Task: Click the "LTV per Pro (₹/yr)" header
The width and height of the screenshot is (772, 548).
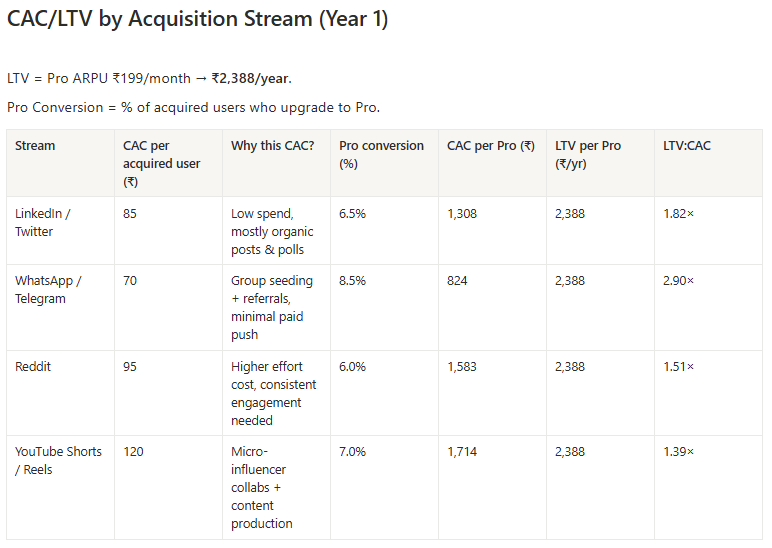Action: click(x=588, y=154)
